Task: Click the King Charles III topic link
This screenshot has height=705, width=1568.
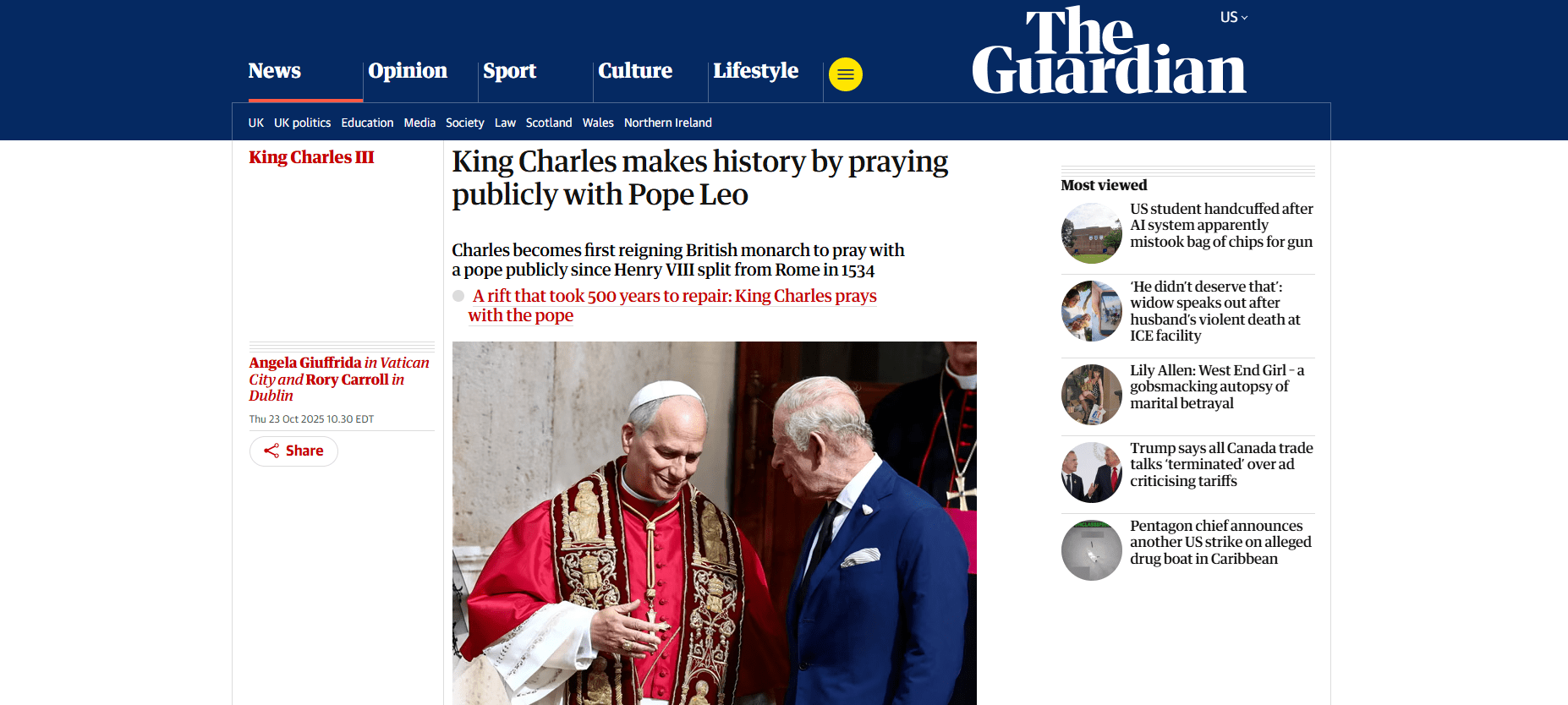Action: click(x=311, y=157)
